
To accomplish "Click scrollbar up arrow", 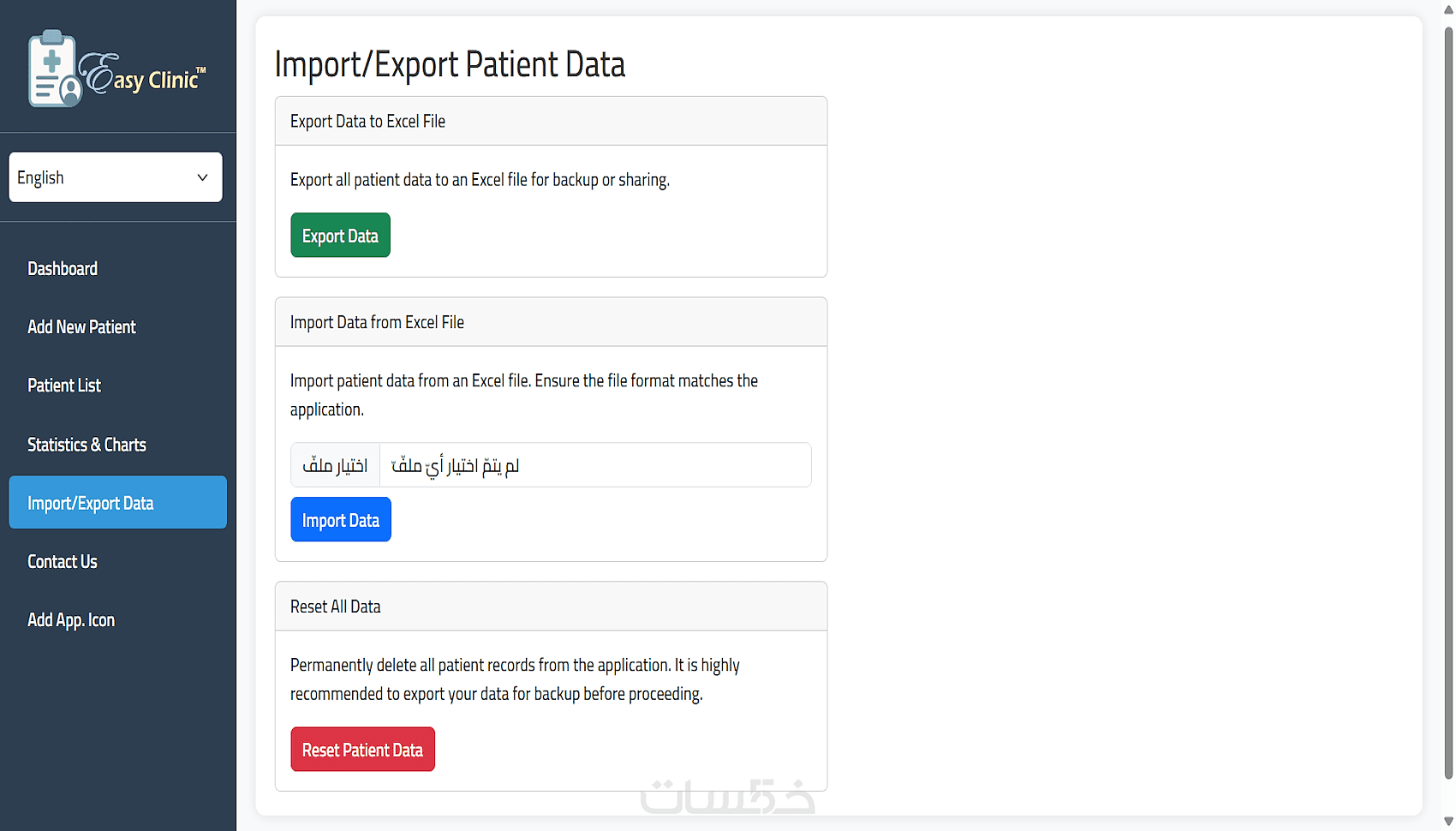I will click(x=1448, y=9).
